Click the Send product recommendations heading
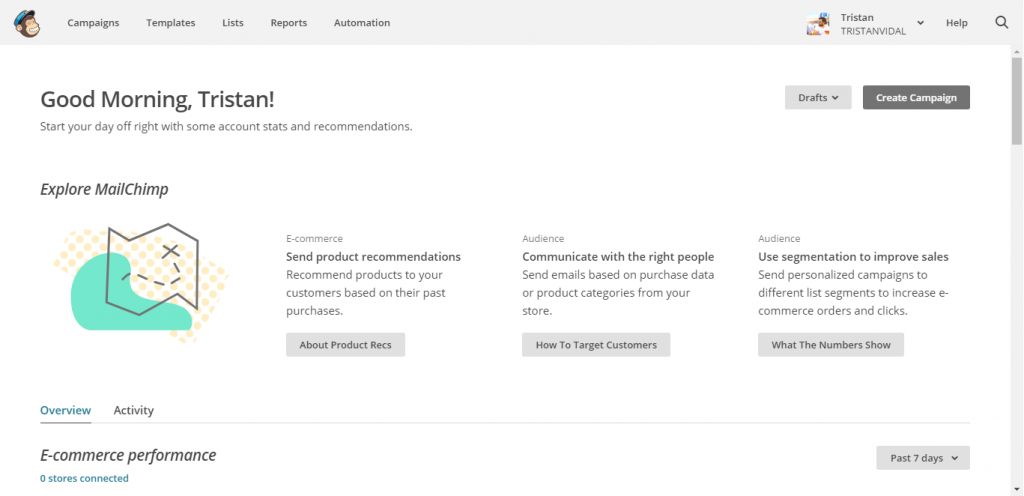 click(374, 256)
